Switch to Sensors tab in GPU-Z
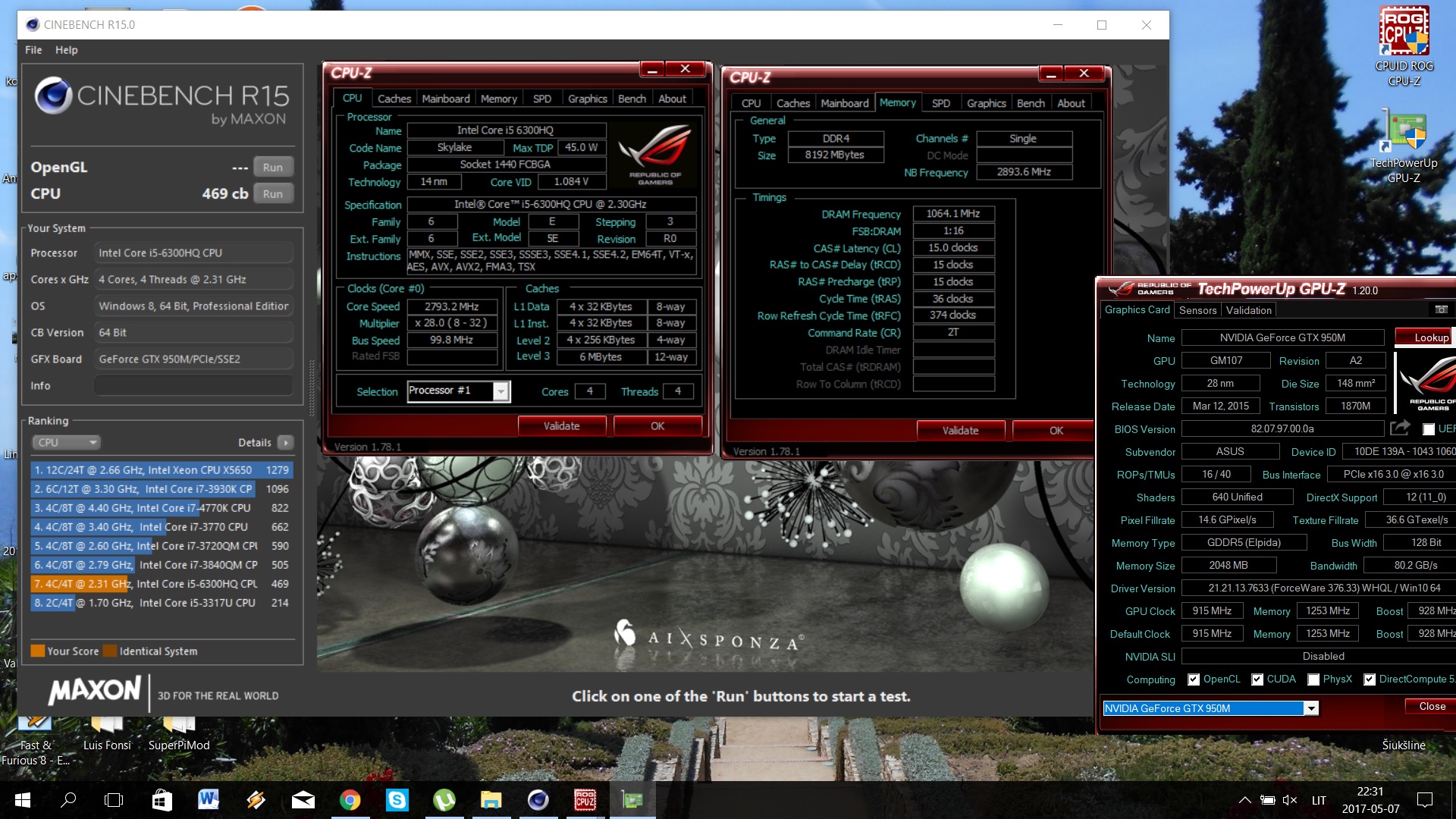This screenshot has height=819, width=1456. 1197,310
